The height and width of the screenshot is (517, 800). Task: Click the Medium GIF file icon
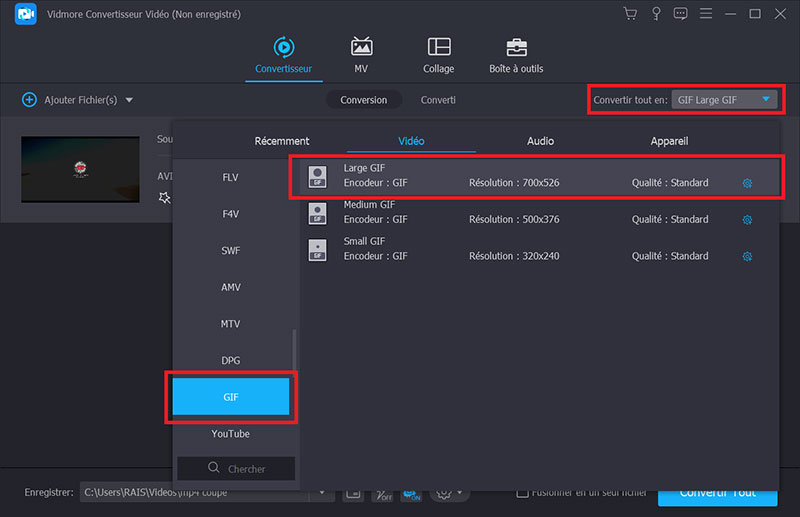[317, 213]
